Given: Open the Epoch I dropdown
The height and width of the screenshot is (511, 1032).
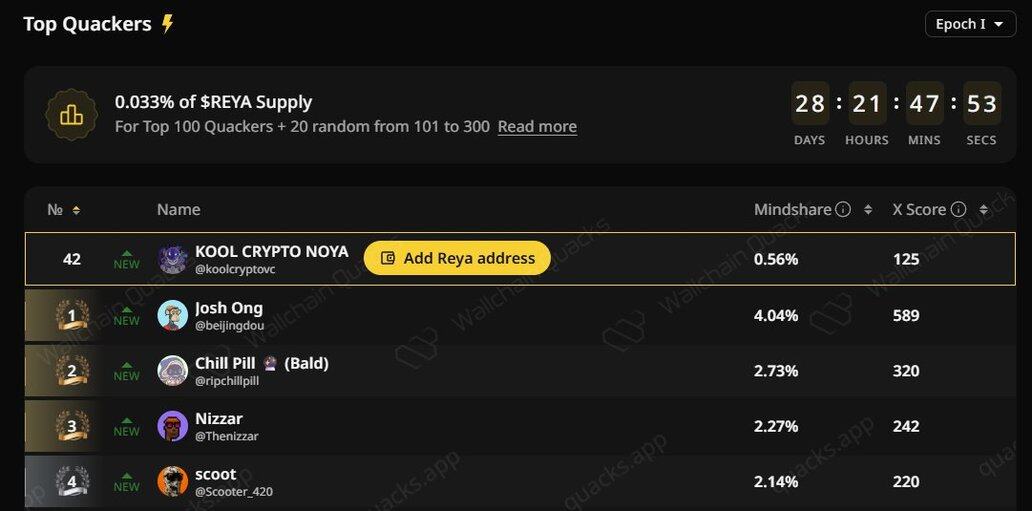Looking at the screenshot, I should (x=969, y=24).
